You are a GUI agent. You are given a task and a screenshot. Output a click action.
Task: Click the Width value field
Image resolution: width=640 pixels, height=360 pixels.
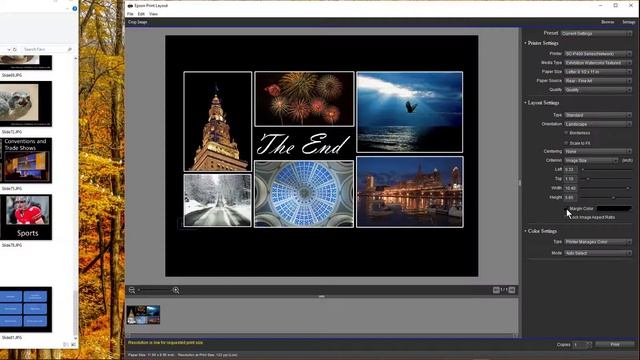pyautogui.click(x=571, y=188)
